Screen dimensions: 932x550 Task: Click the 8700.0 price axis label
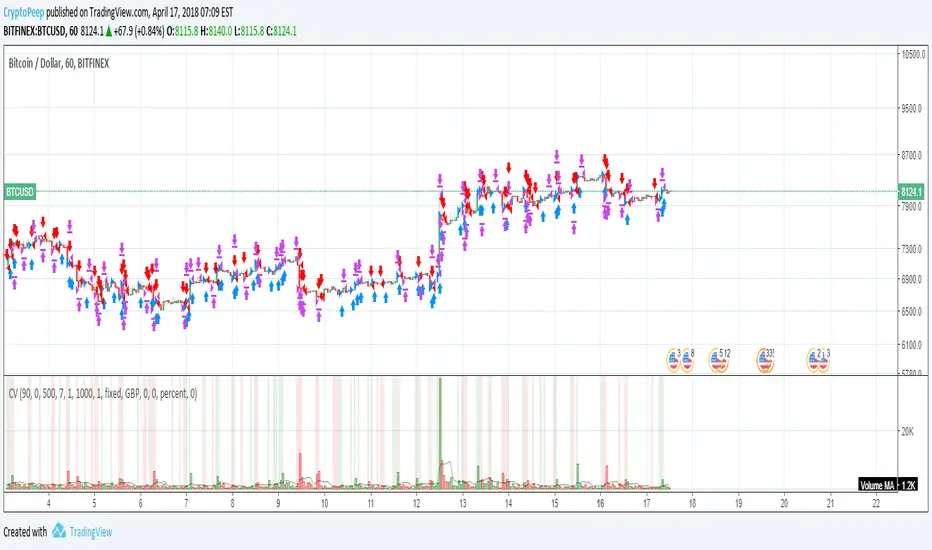pyautogui.click(x=912, y=155)
